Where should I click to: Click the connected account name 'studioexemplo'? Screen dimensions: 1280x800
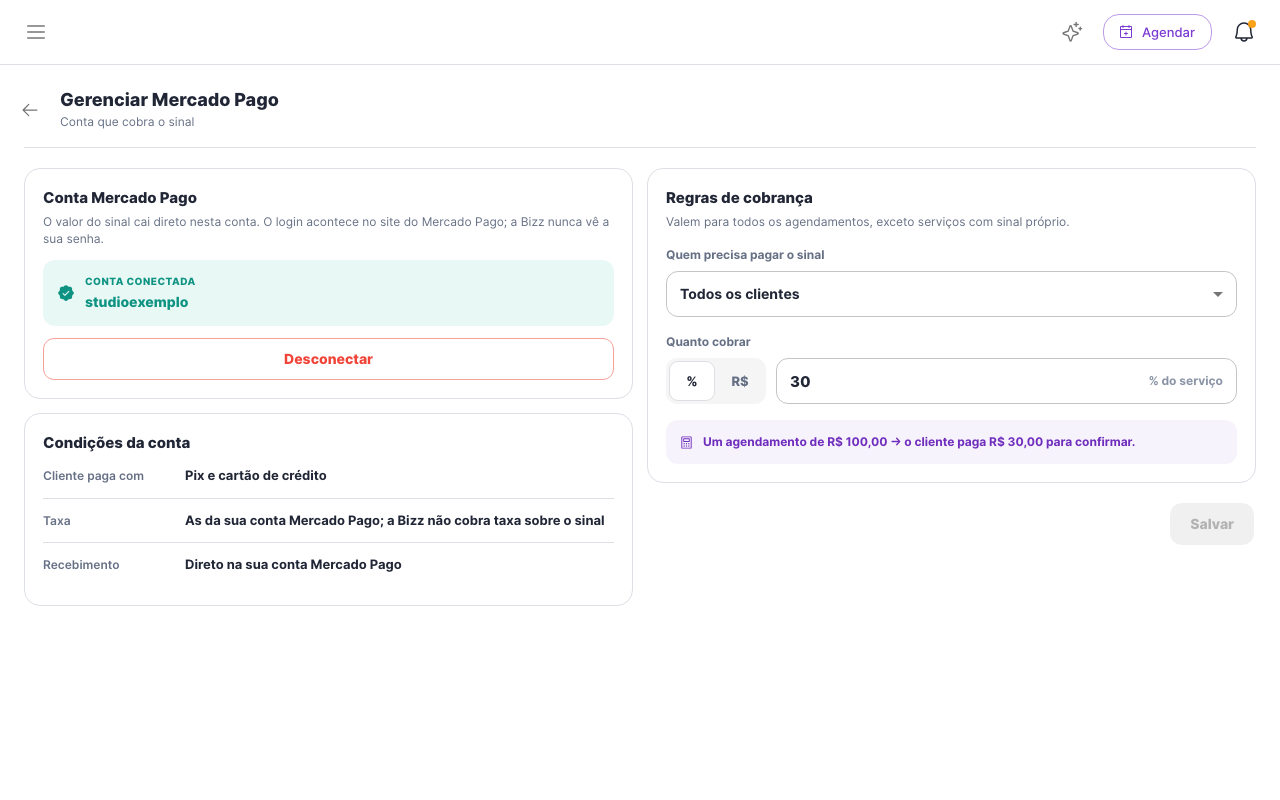pyautogui.click(x=136, y=302)
